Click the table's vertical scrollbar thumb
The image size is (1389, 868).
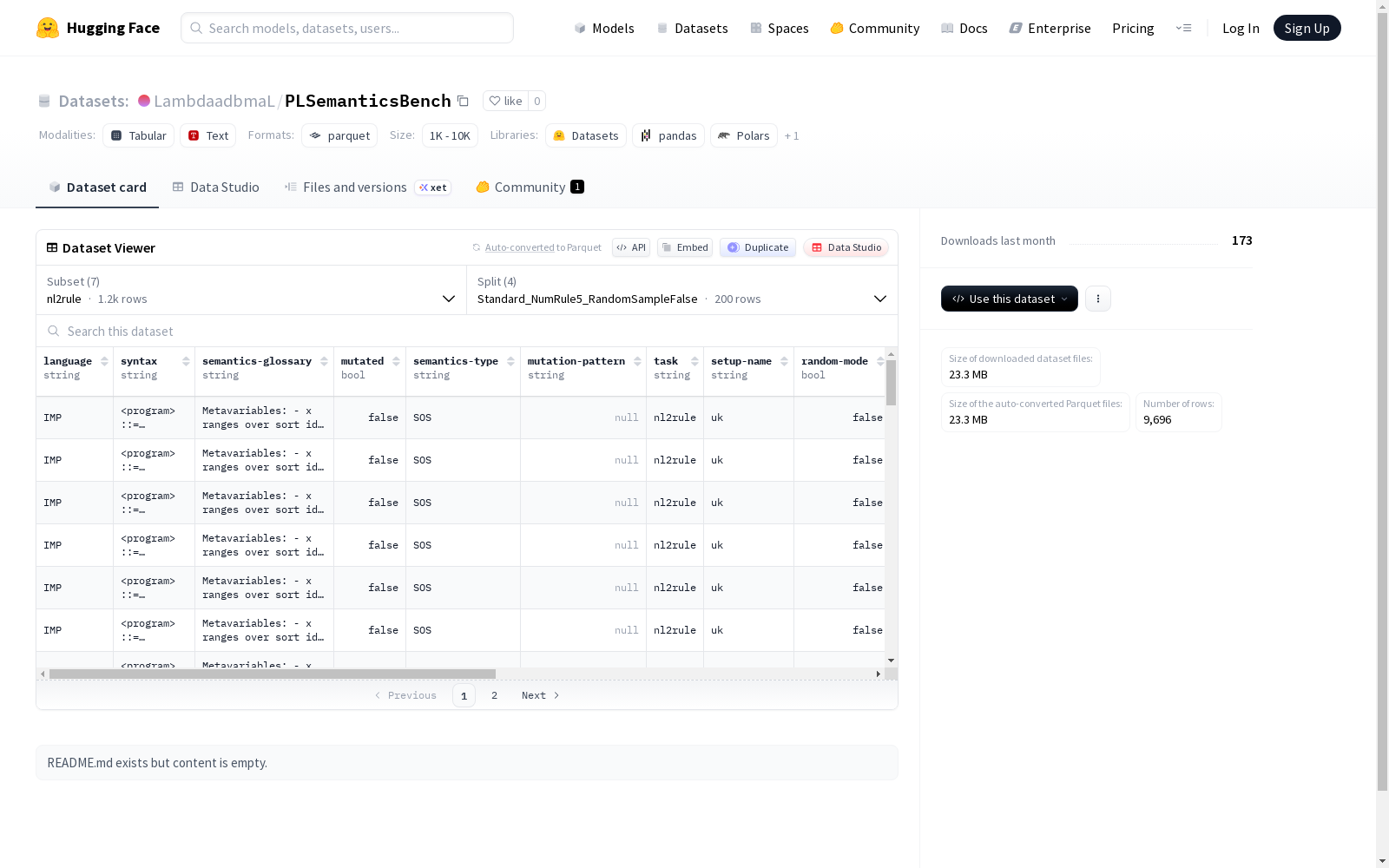(x=891, y=383)
